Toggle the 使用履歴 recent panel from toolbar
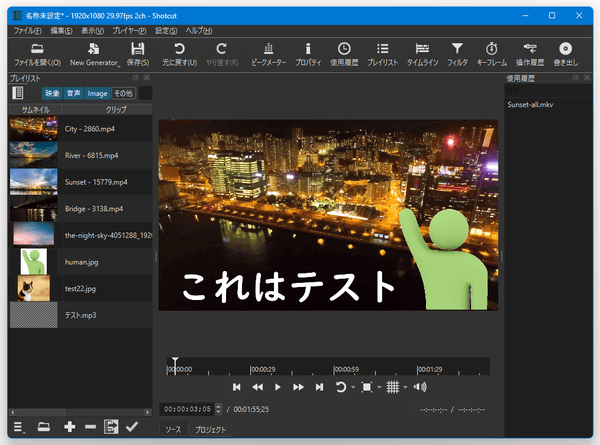 coord(344,54)
